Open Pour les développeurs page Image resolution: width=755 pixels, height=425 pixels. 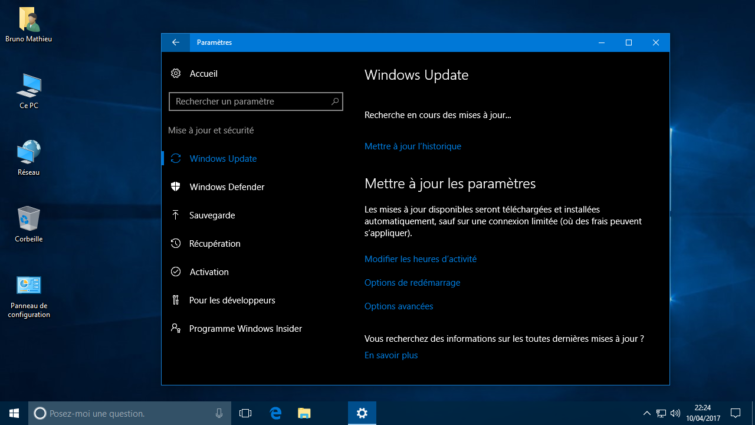tap(232, 300)
